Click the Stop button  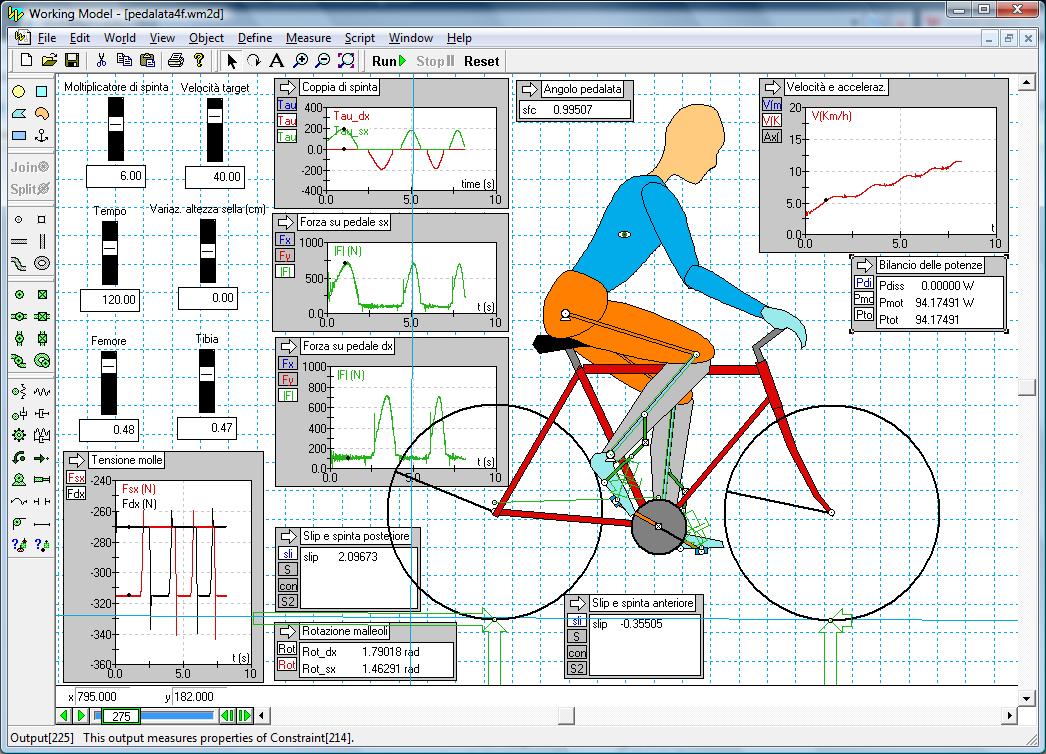(x=435, y=61)
